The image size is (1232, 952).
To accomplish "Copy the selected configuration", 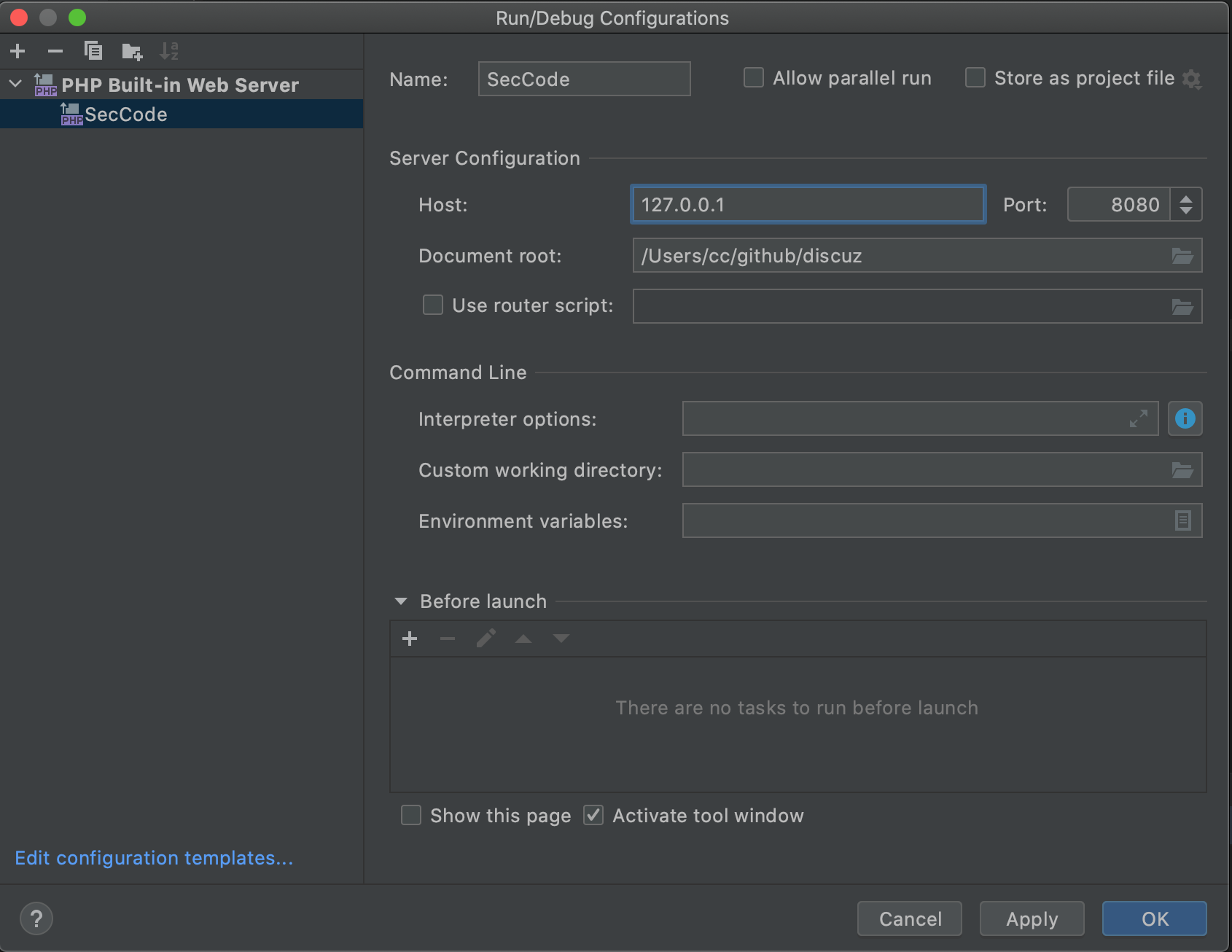I will (93, 51).
